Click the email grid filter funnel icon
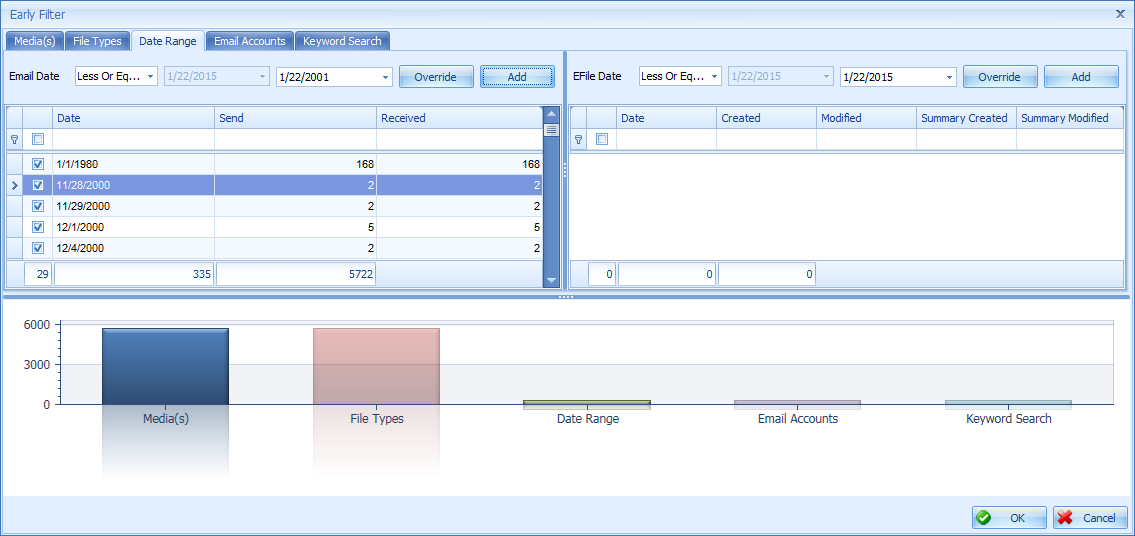The width and height of the screenshot is (1135, 536). pos(14,139)
